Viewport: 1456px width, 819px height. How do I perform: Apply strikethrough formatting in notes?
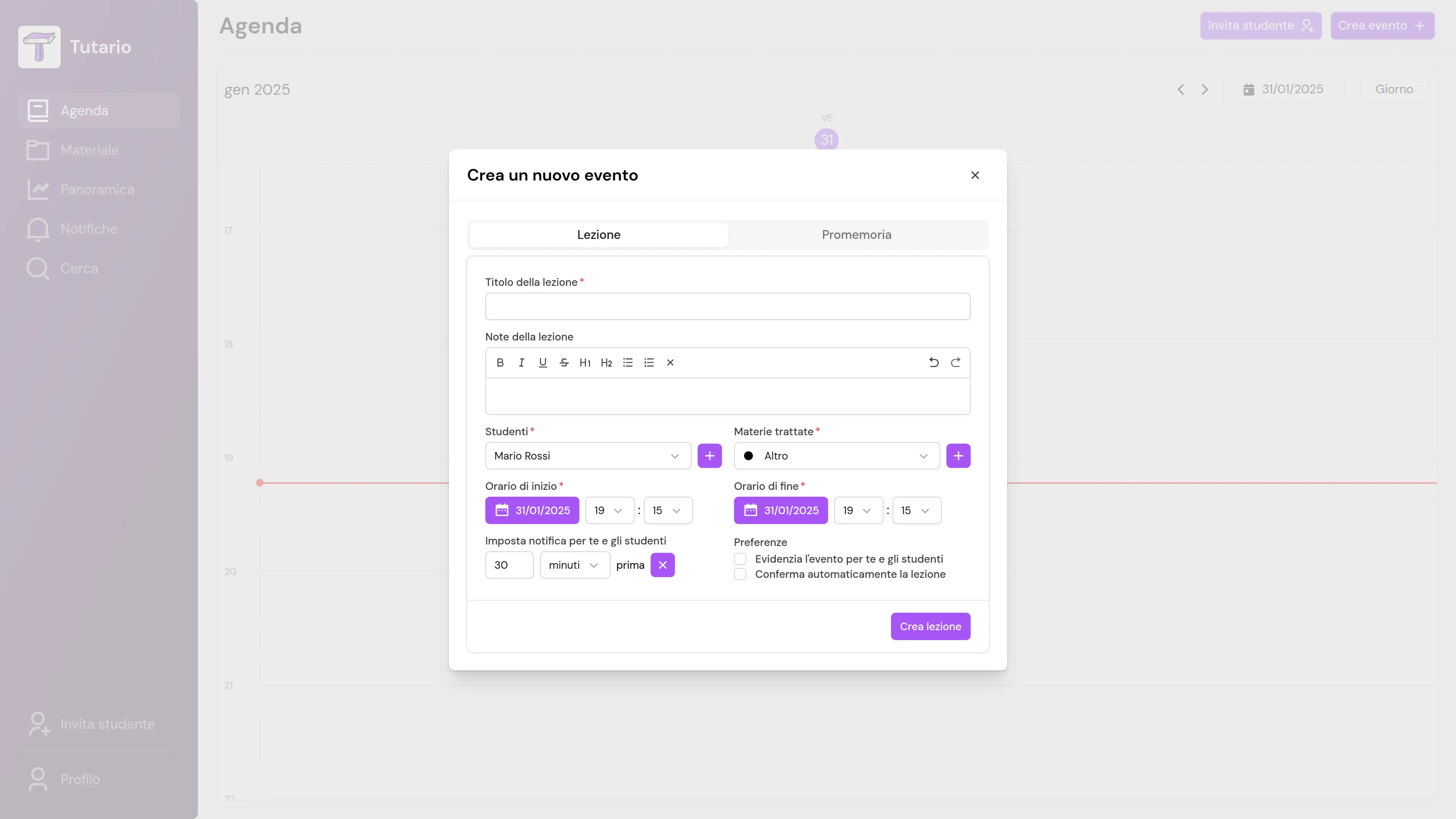[563, 363]
